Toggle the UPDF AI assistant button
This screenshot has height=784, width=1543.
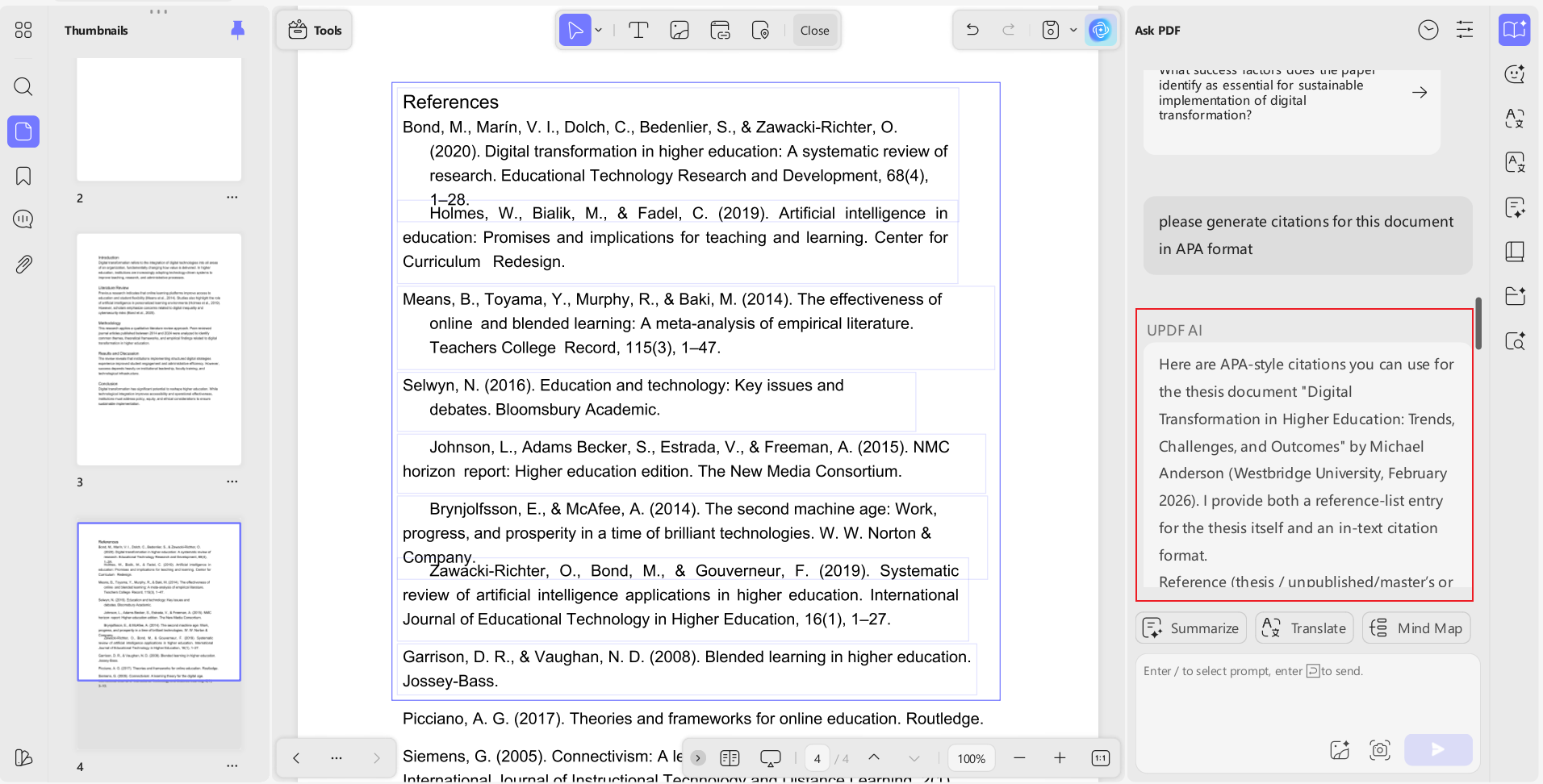[1100, 31]
